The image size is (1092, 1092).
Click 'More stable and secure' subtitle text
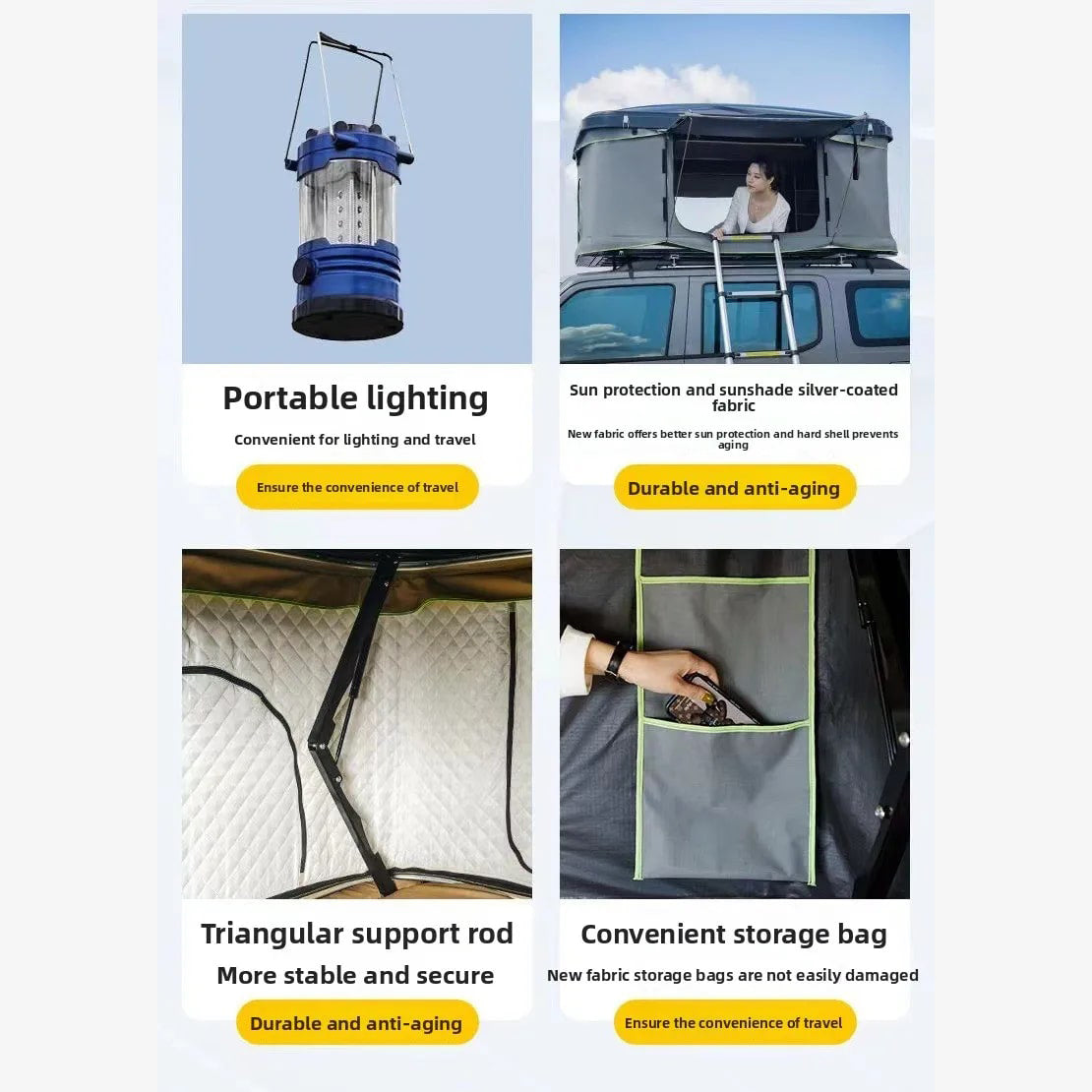click(x=355, y=975)
